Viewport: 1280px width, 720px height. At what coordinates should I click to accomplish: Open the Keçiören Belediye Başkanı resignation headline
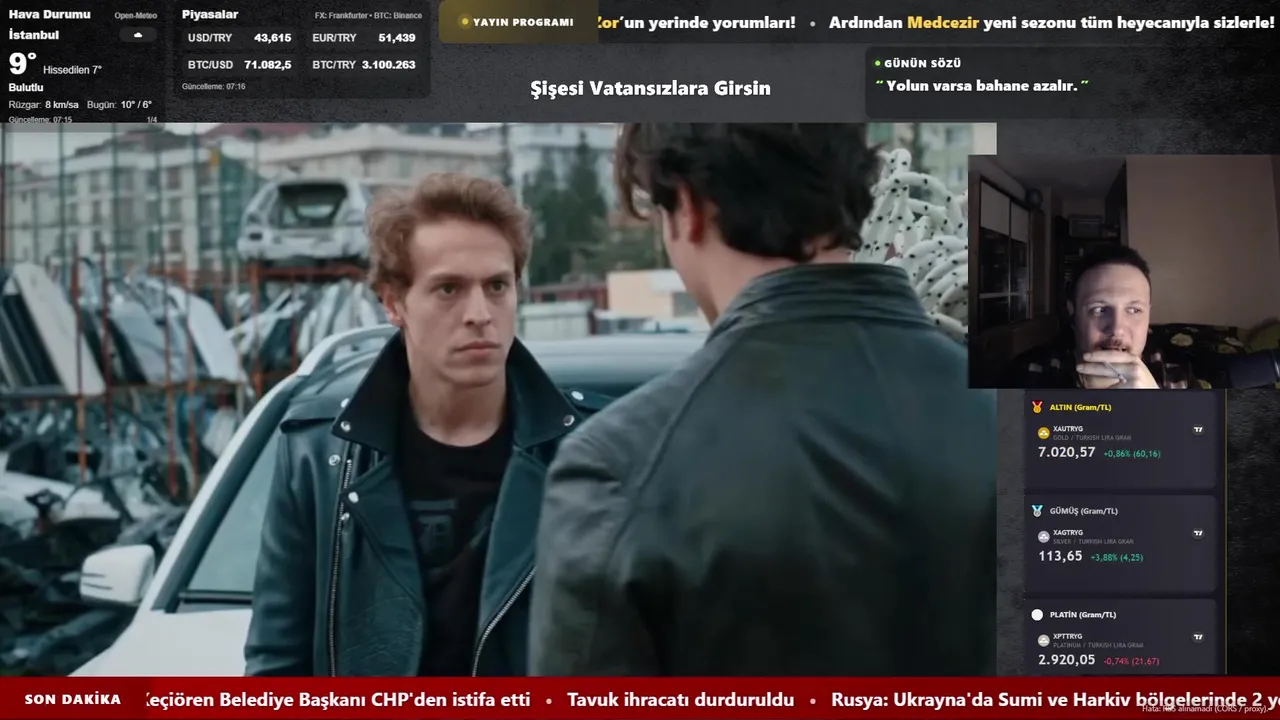coord(337,700)
